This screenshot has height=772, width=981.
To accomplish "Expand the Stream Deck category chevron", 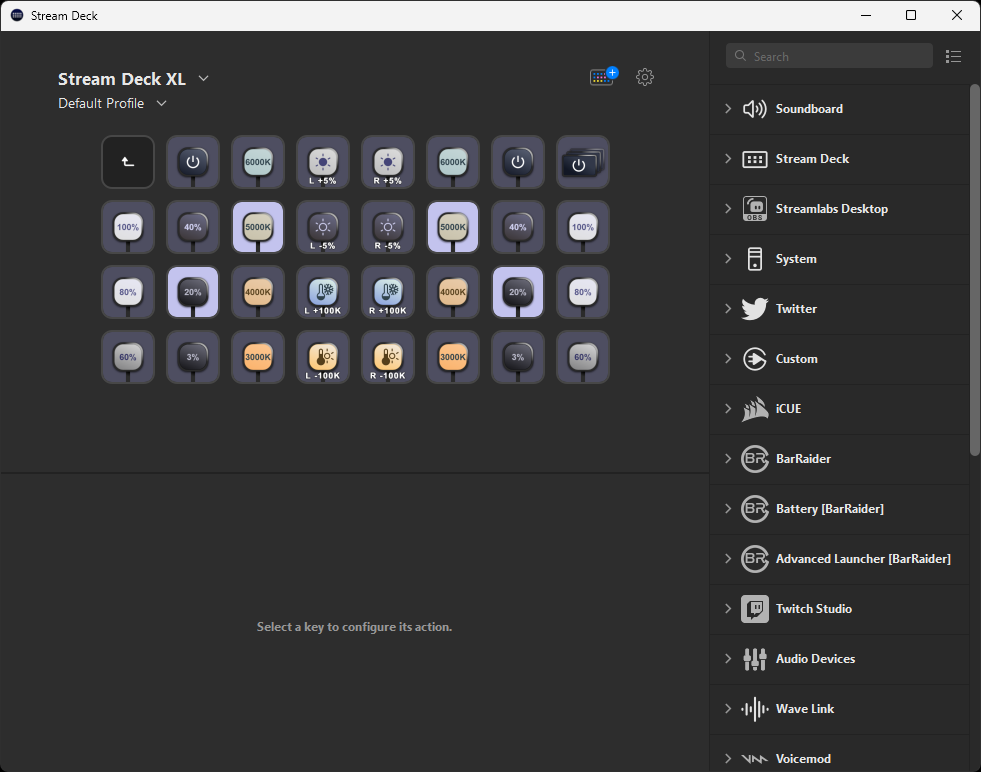I will click(x=728, y=158).
